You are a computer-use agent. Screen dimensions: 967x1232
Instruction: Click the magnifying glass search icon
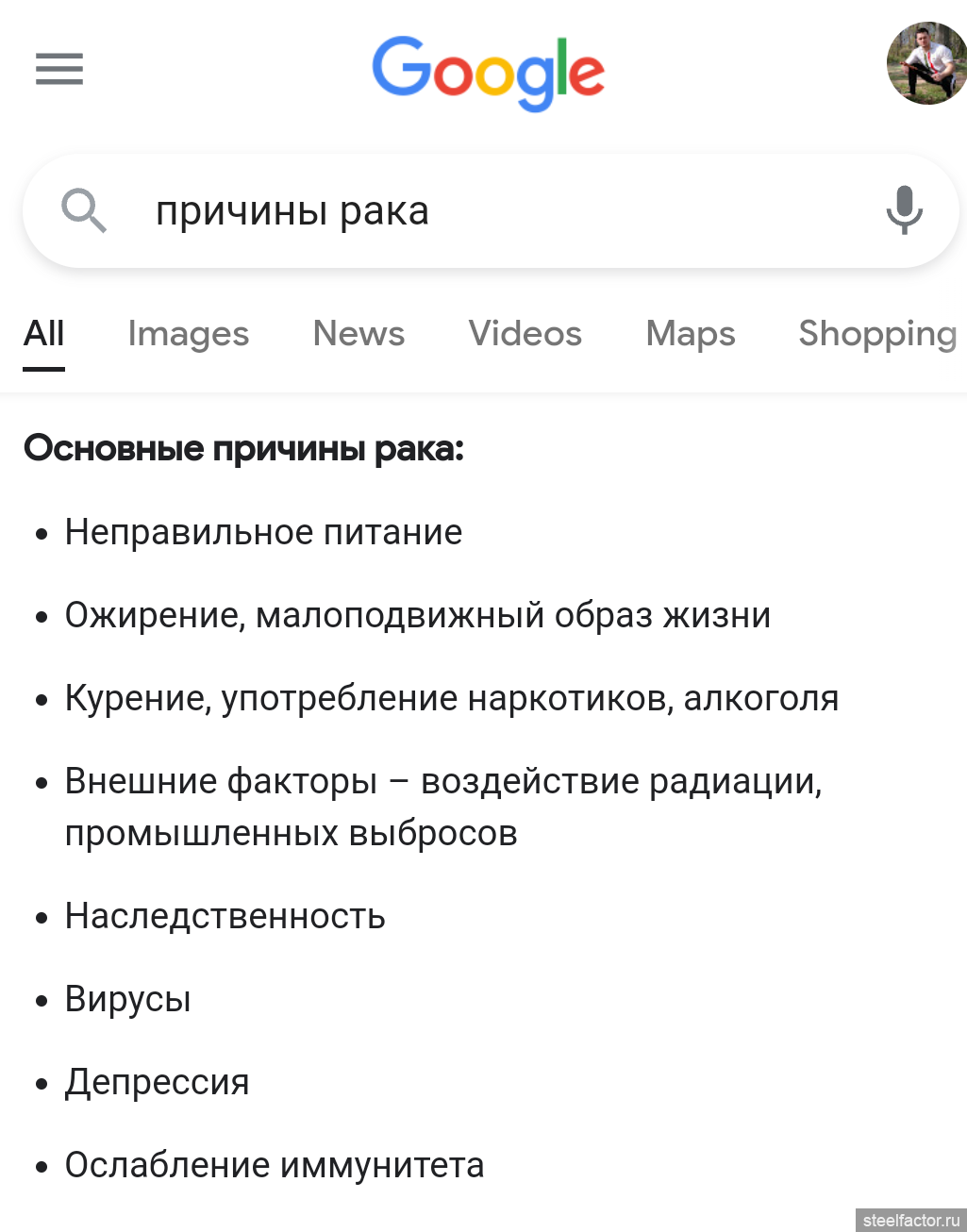(x=84, y=210)
